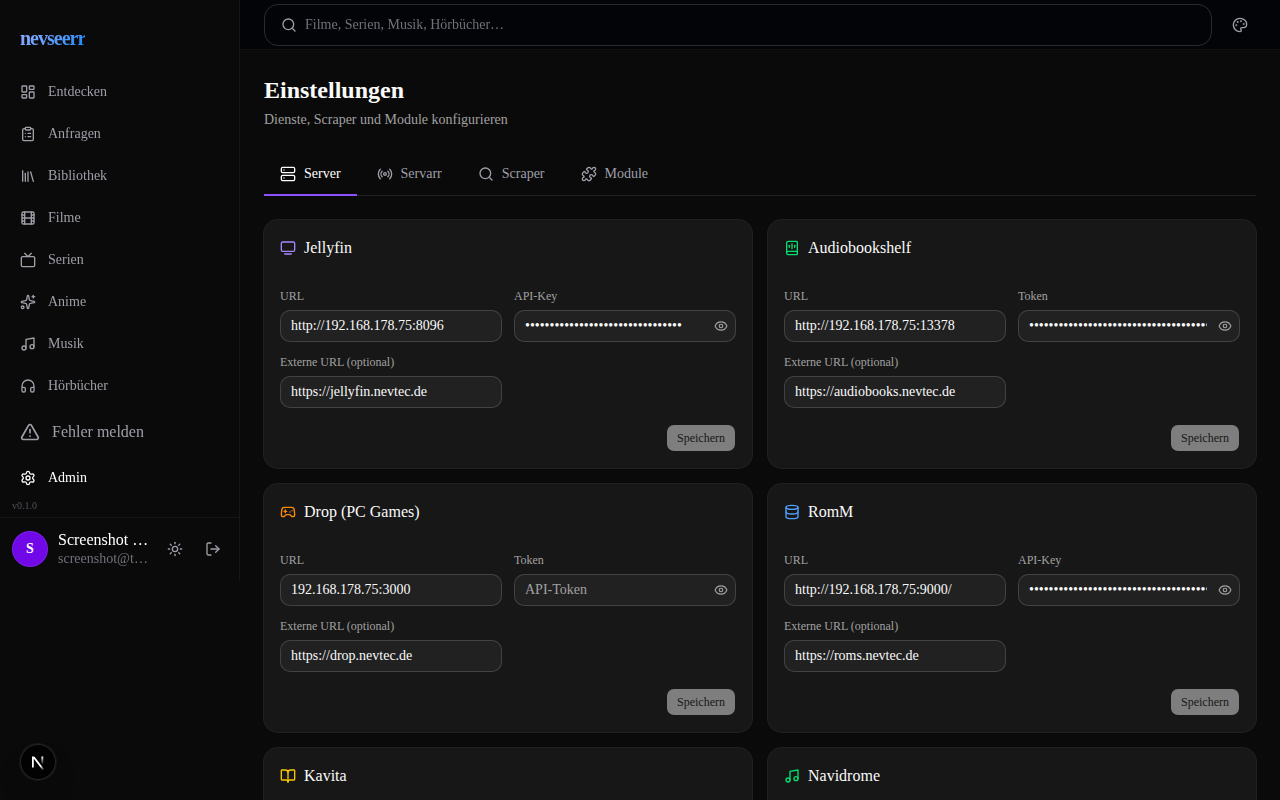Click the Einstellungen page heading
The image size is (1280, 800).
pyautogui.click(x=334, y=90)
